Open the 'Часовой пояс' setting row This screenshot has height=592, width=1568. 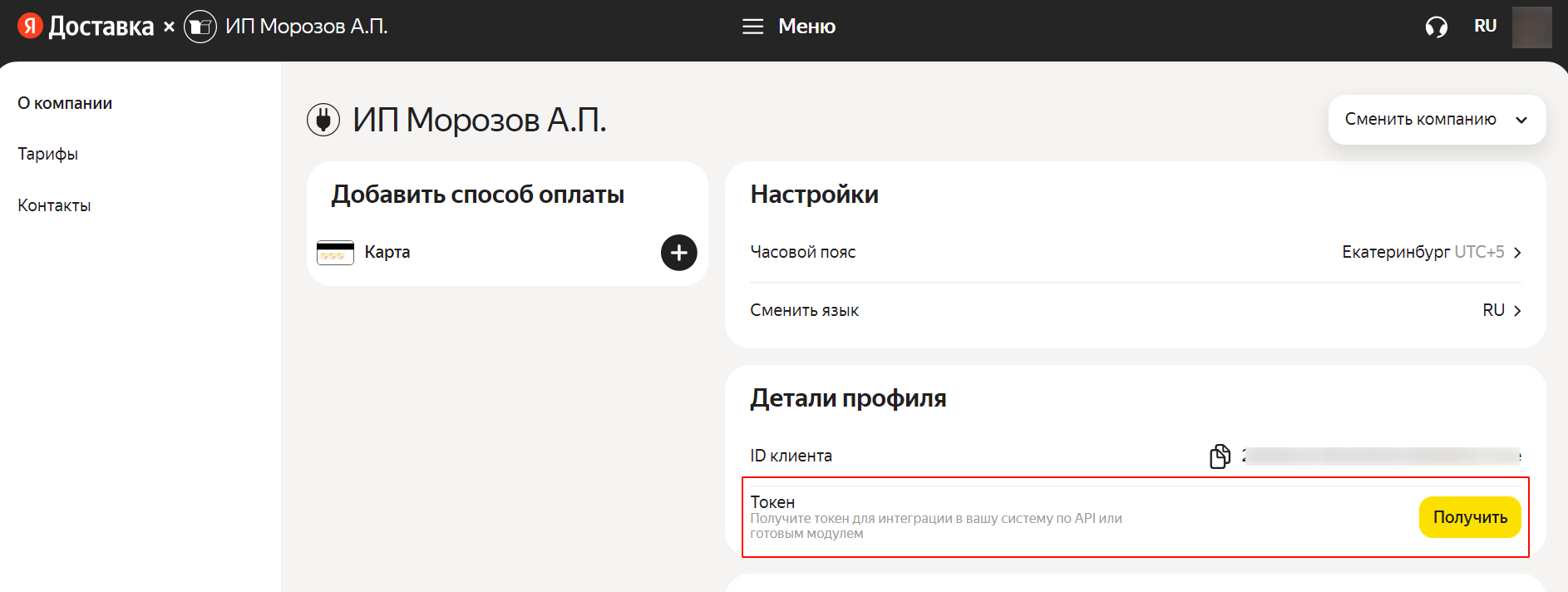1136,253
